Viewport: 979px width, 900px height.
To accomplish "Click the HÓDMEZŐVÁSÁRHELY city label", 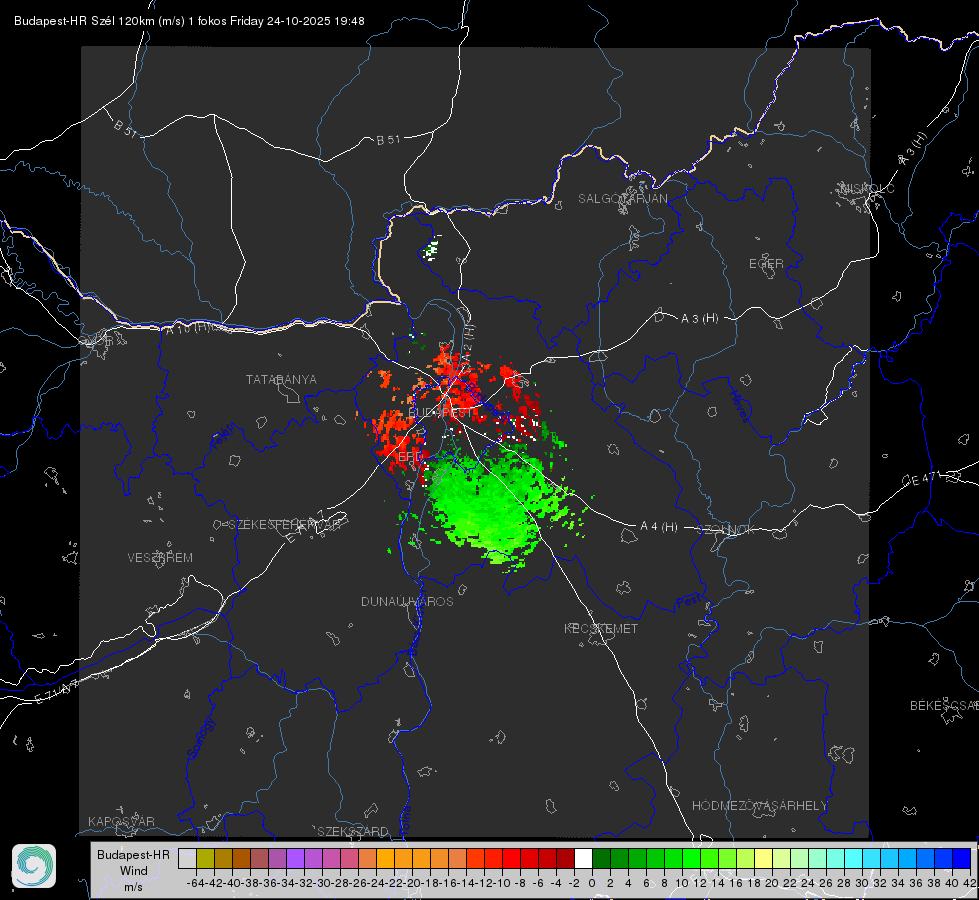I will point(759,806).
